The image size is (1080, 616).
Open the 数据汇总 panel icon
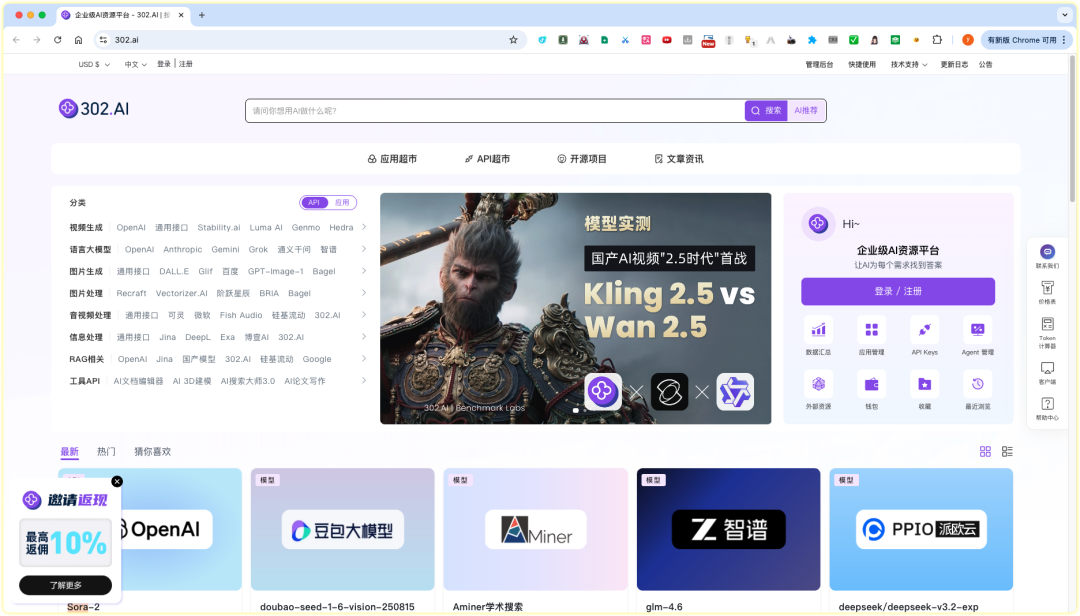818,330
